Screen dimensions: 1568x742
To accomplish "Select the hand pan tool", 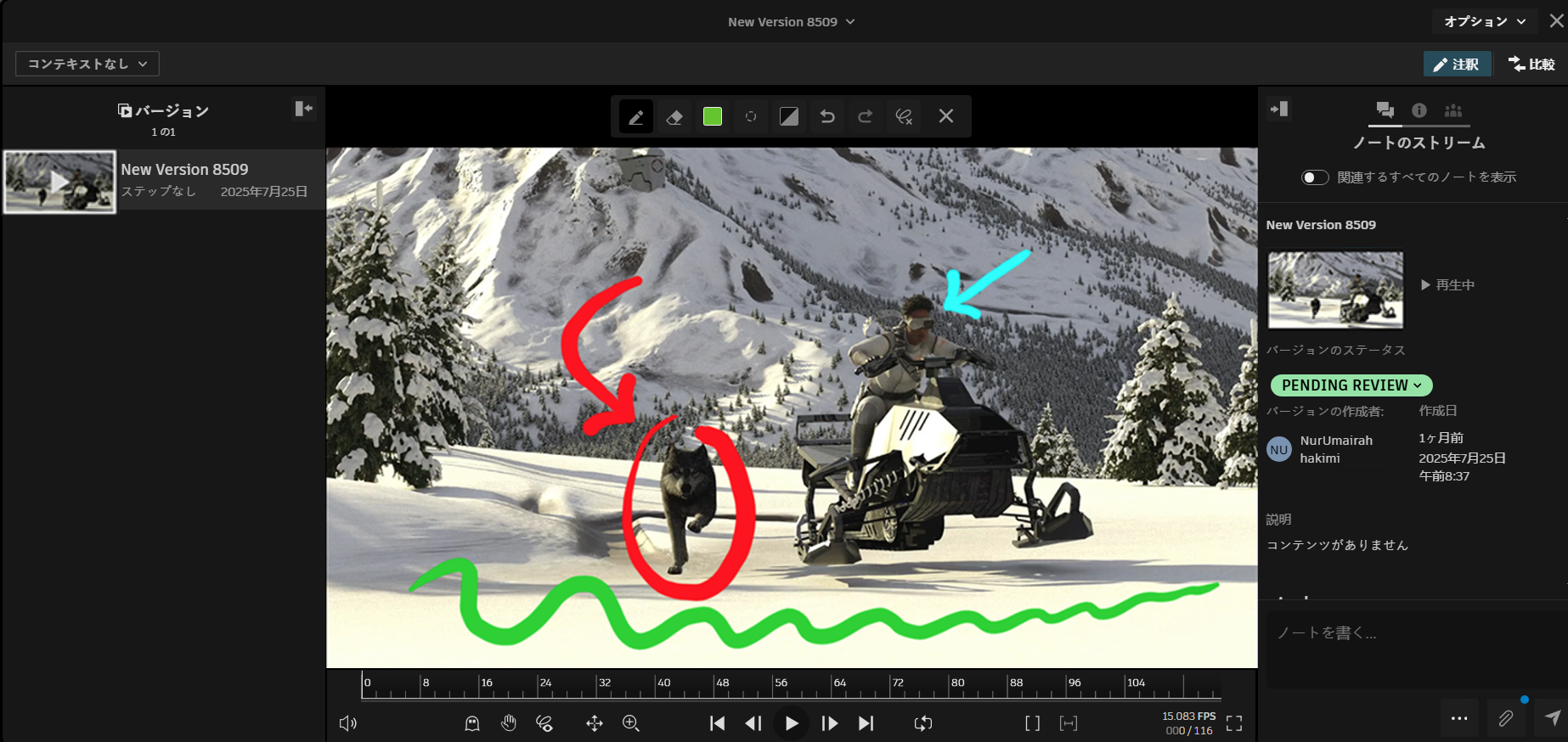I will tap(509, 723).
